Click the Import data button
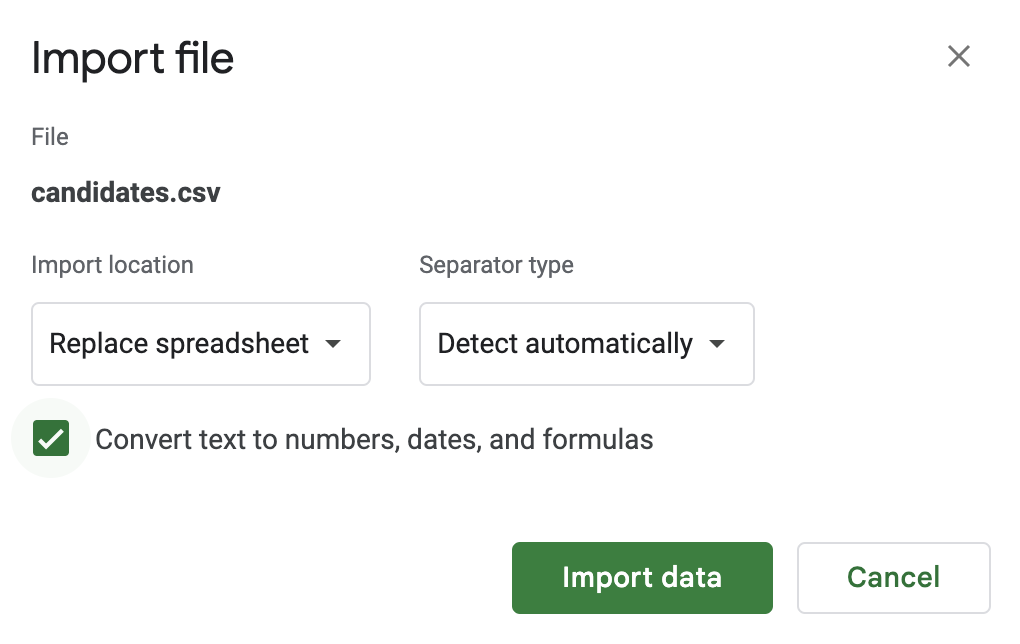Screen dimensions: 1020x644 click(x=642, y=578)
